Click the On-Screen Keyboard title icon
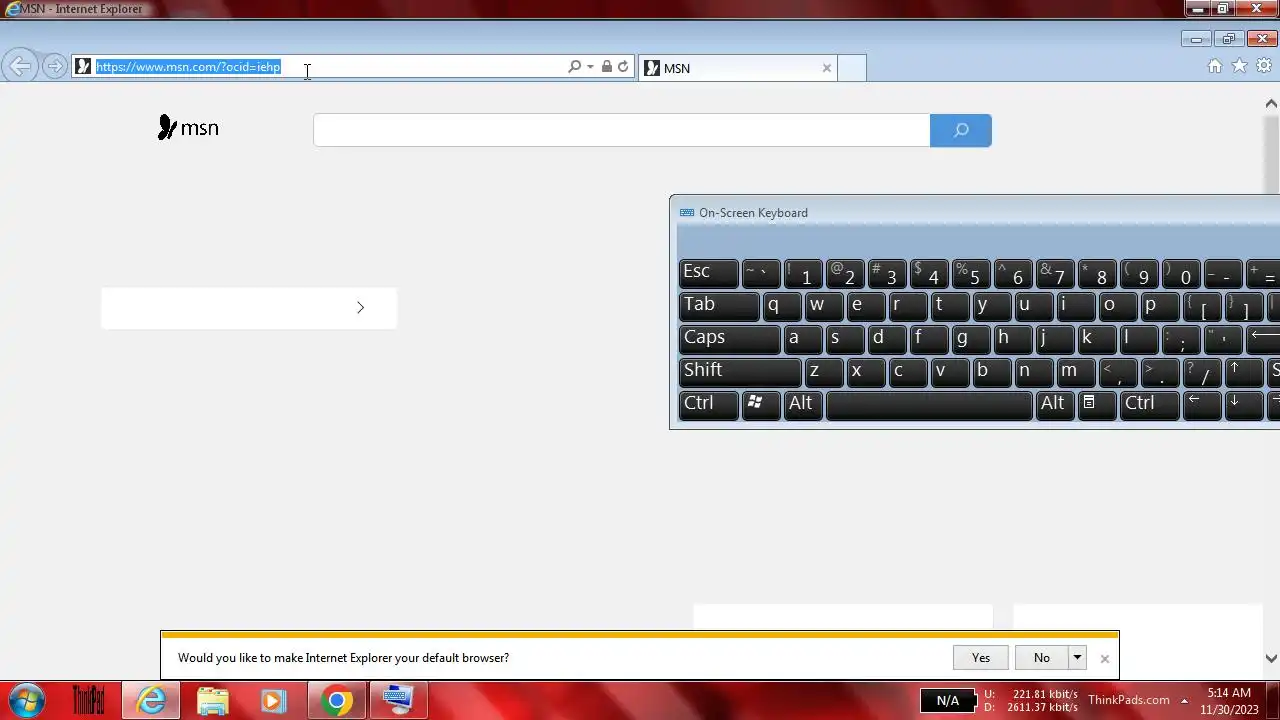Image resolution: width=1280 pixels, height=720 pixels. click(686, 213)
